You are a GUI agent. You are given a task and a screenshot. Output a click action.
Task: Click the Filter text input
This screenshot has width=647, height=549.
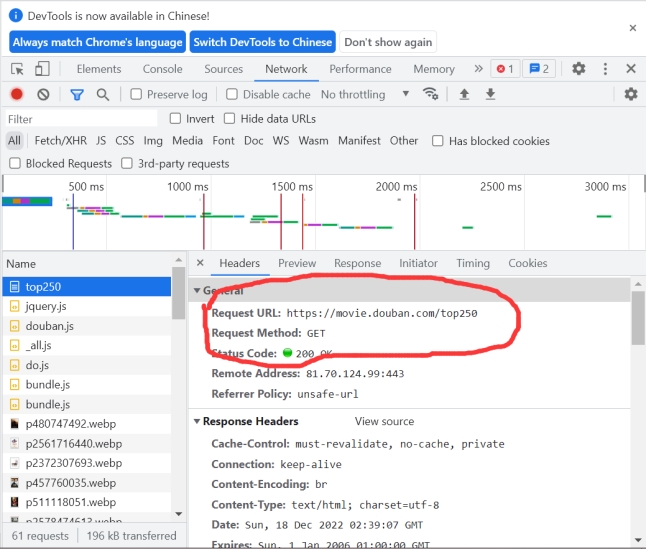(x=82, y=119)
